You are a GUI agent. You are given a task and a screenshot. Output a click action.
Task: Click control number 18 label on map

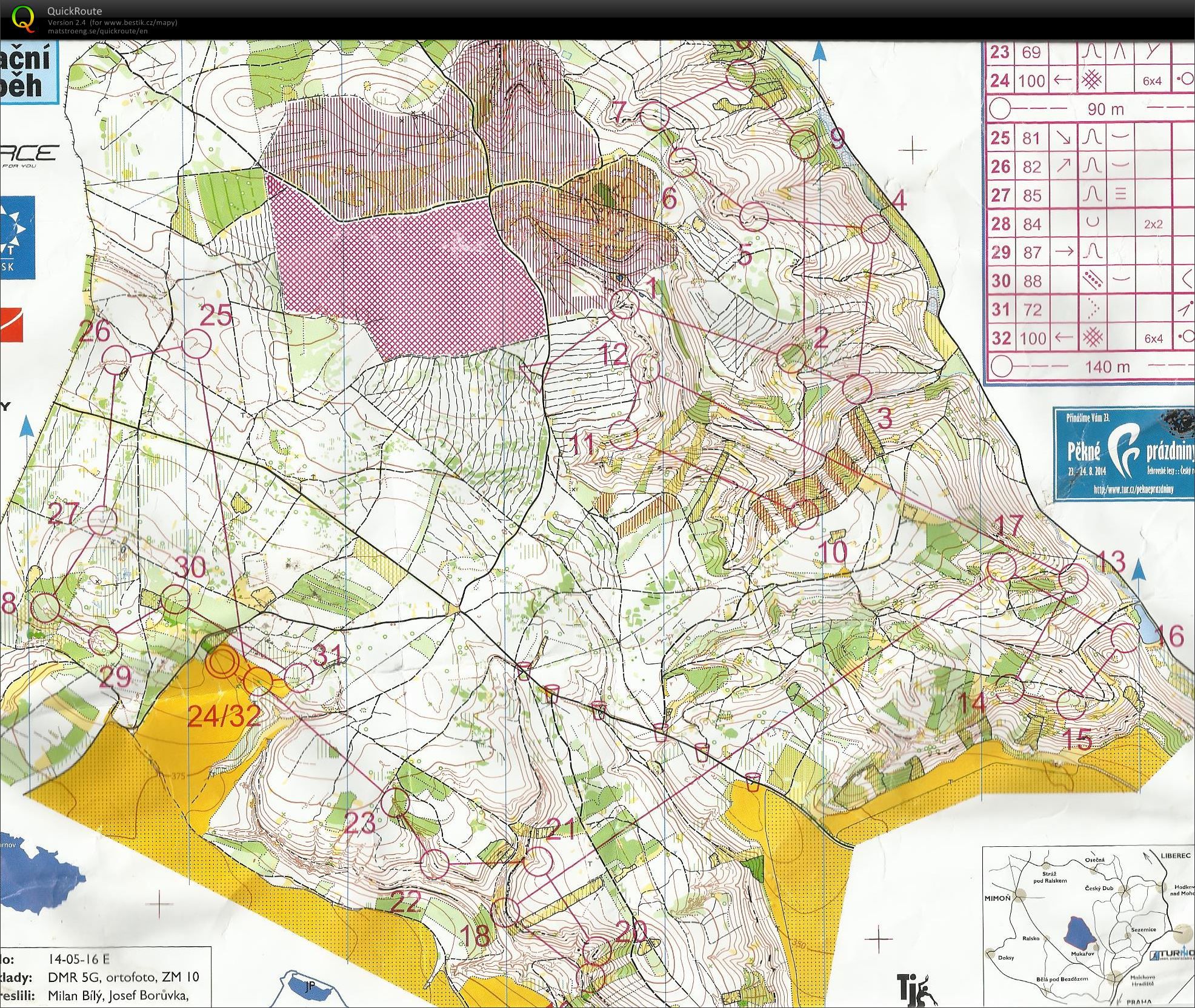click(475, 935)
